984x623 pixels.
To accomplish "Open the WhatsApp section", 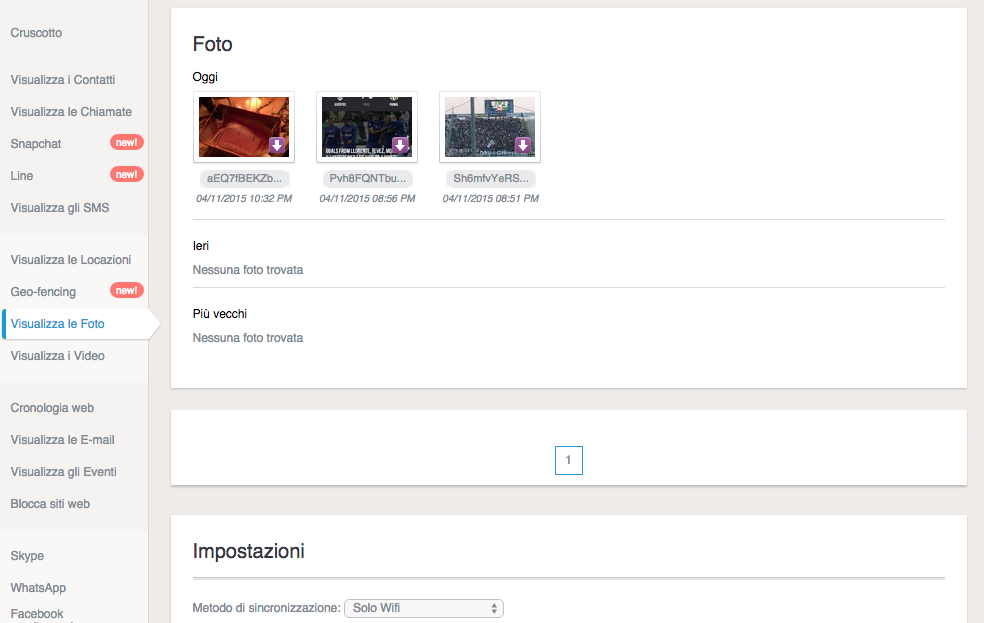I will point(38,588).
